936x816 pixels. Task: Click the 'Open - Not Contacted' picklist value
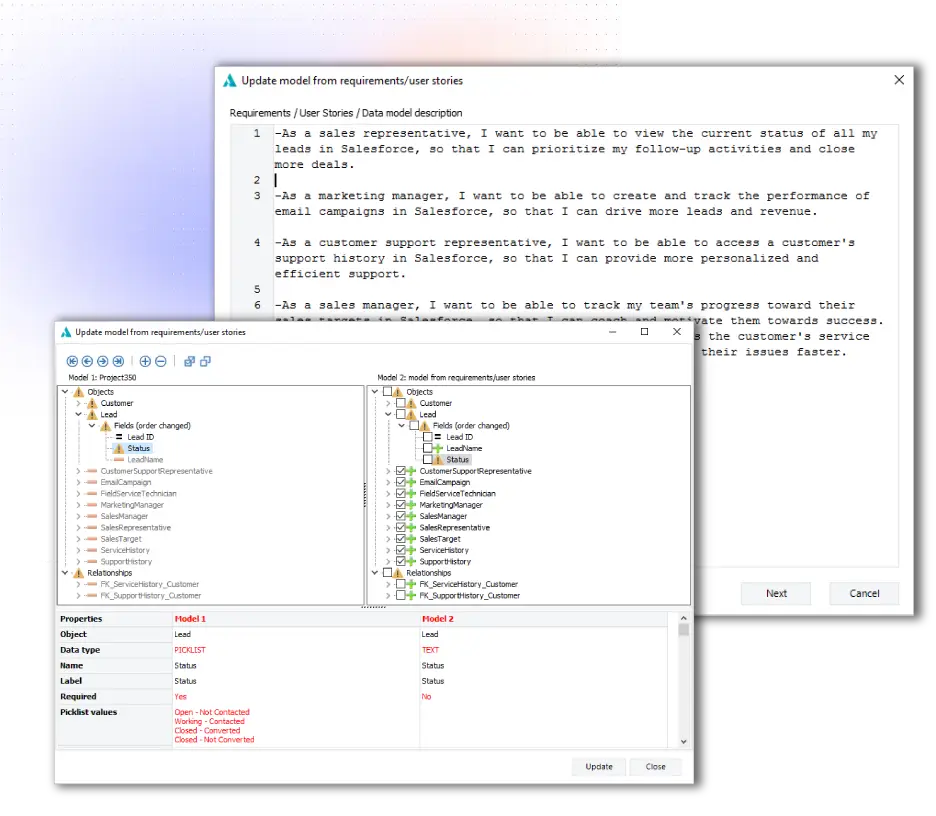point(212,712)
